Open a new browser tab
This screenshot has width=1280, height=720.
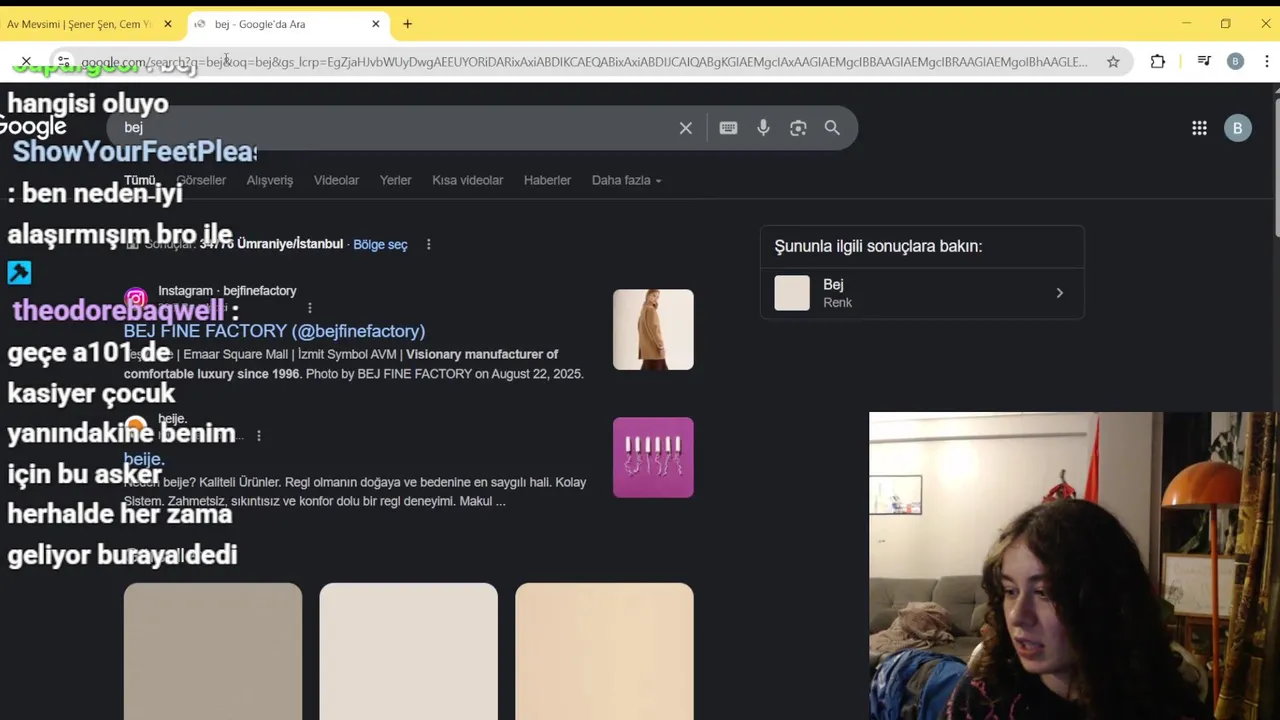[x=407, y=24]
